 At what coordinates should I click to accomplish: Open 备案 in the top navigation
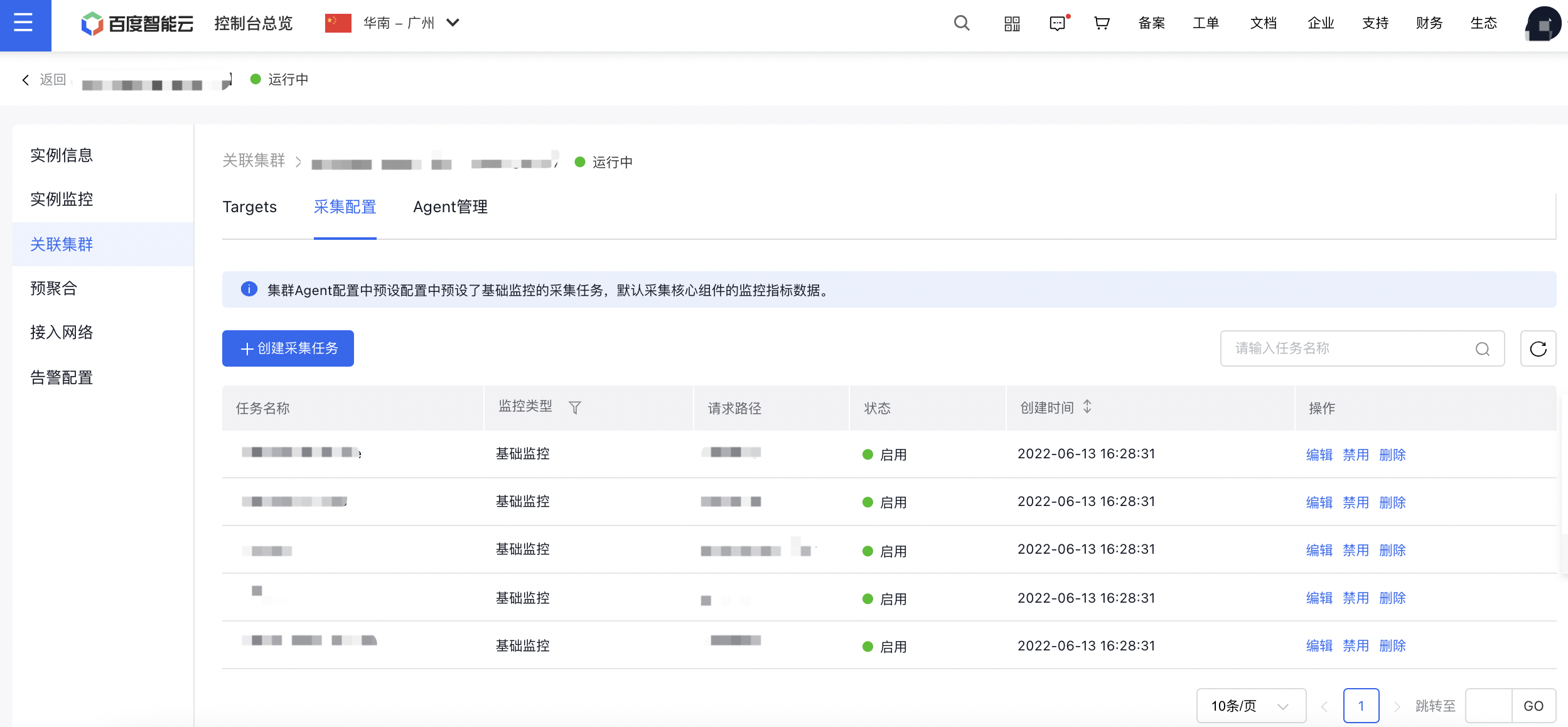click(x=1152, y=23)
